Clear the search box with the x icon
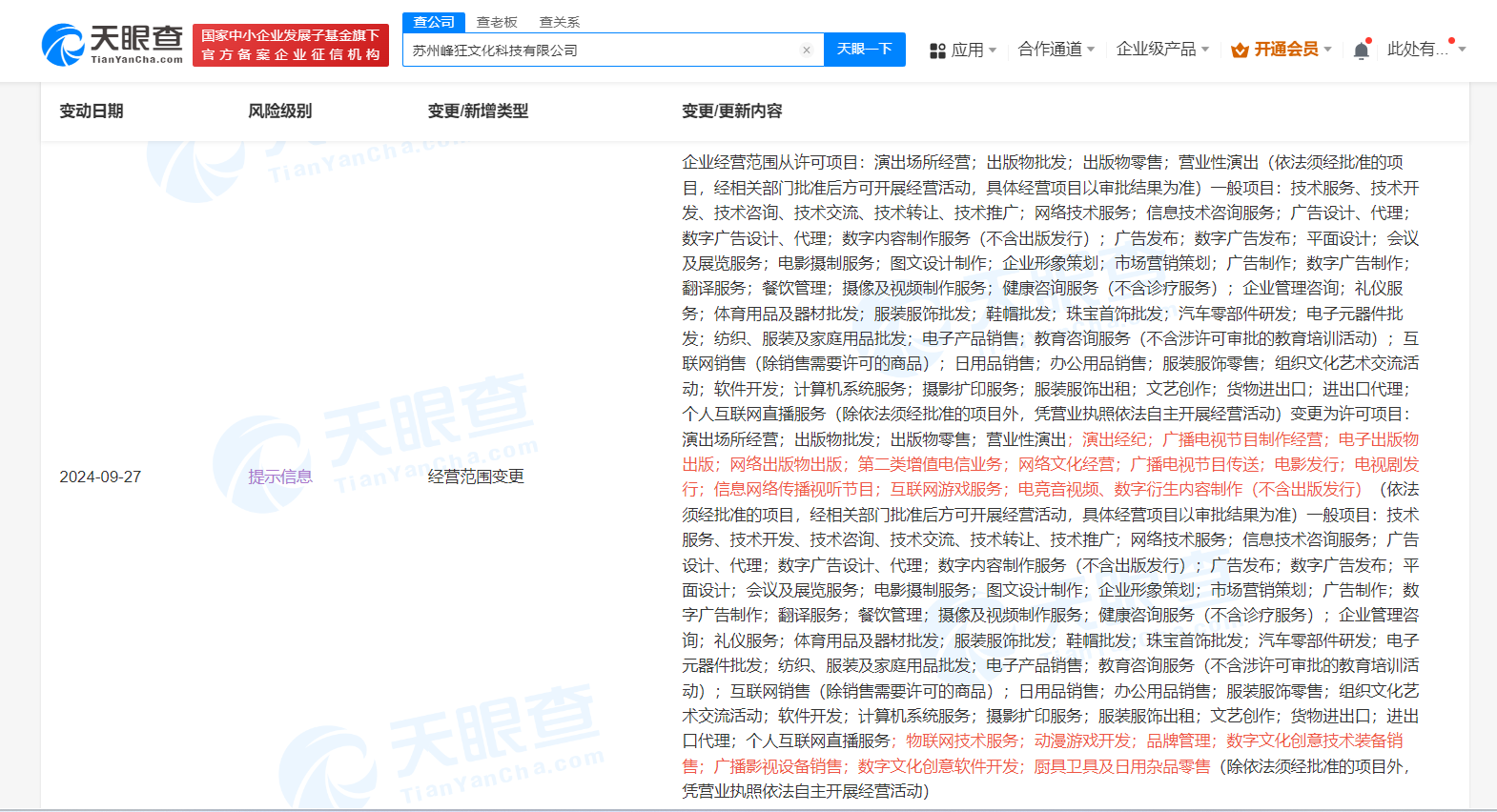Image resolution: width=1497 pixels, height=812 pixels. 807,51
